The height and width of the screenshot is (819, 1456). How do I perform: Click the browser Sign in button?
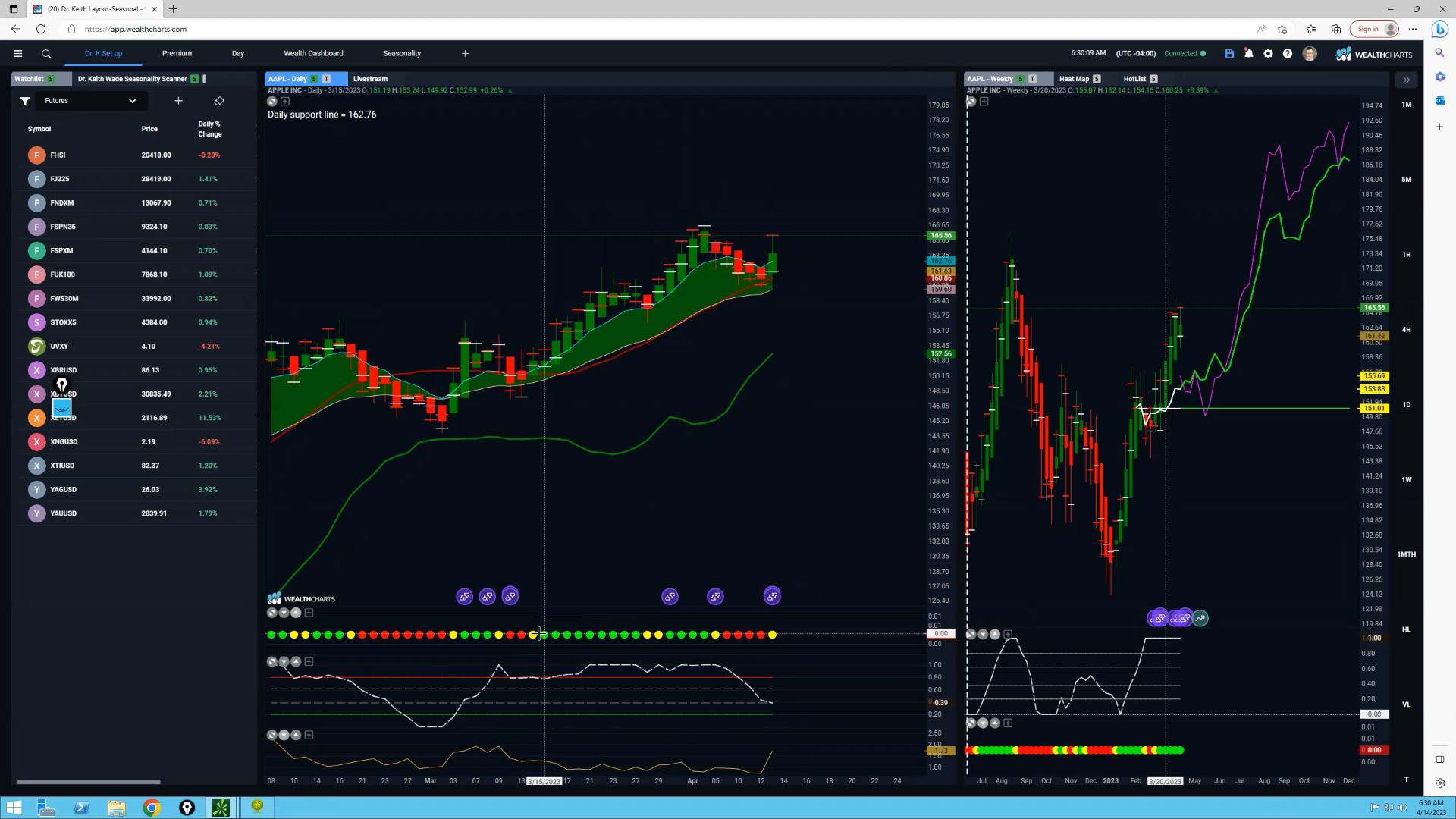pyautogui.click(x=1375, y=29)
